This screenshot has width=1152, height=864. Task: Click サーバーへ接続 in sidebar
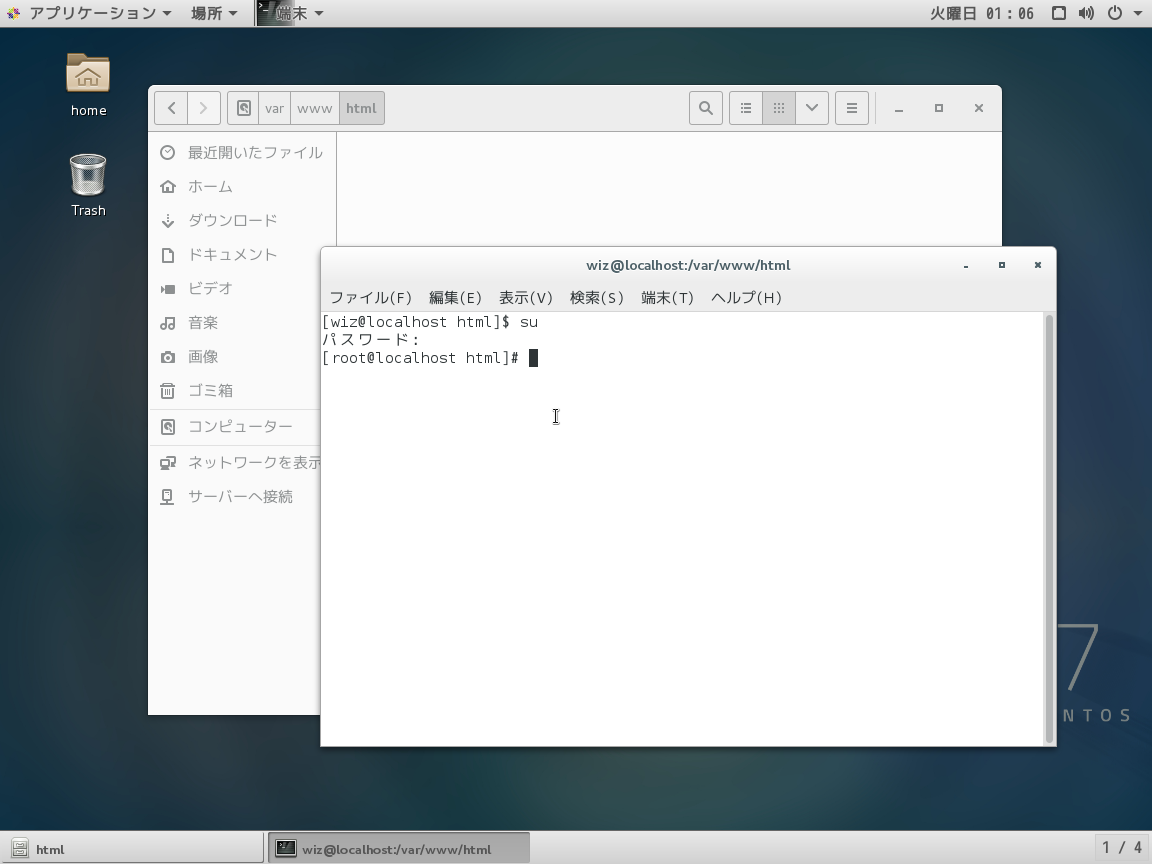[235, 497]
